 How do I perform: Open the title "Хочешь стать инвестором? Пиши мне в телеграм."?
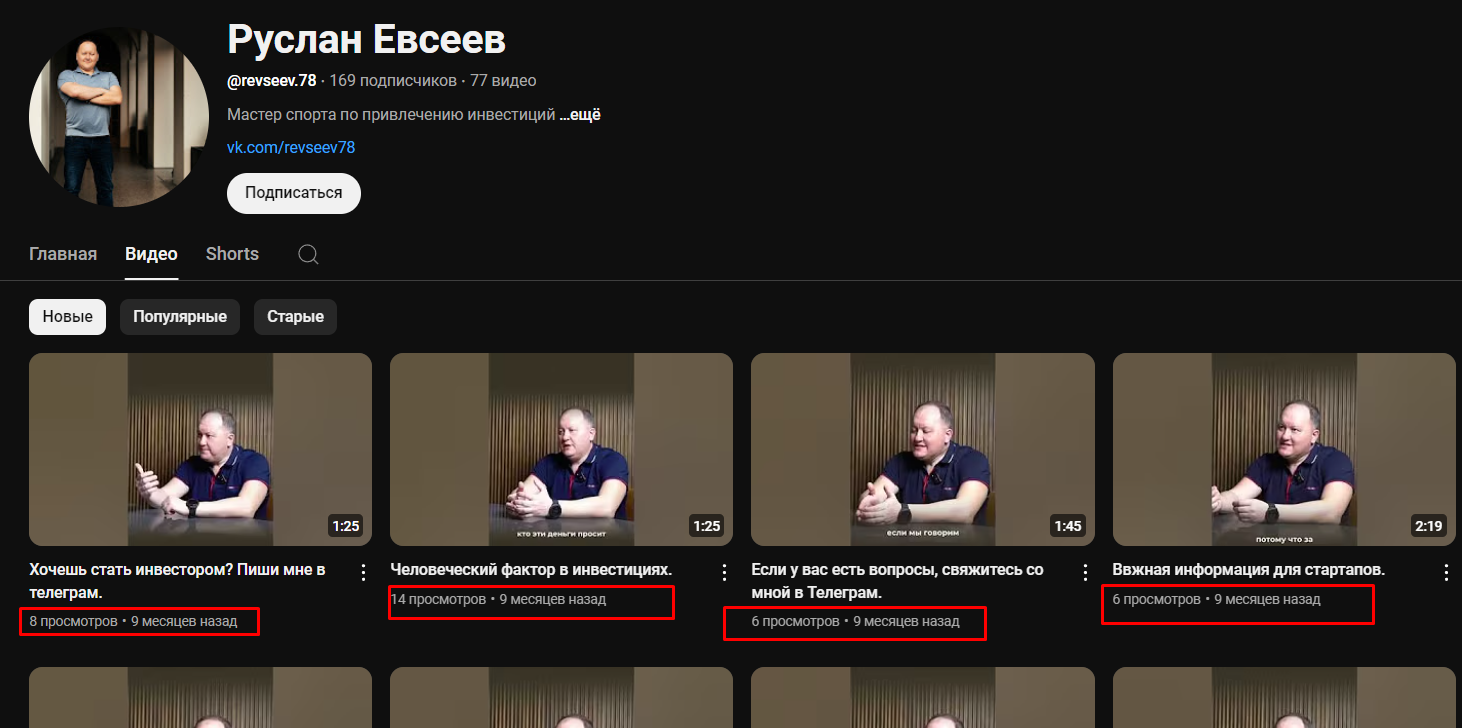[178, 581]
